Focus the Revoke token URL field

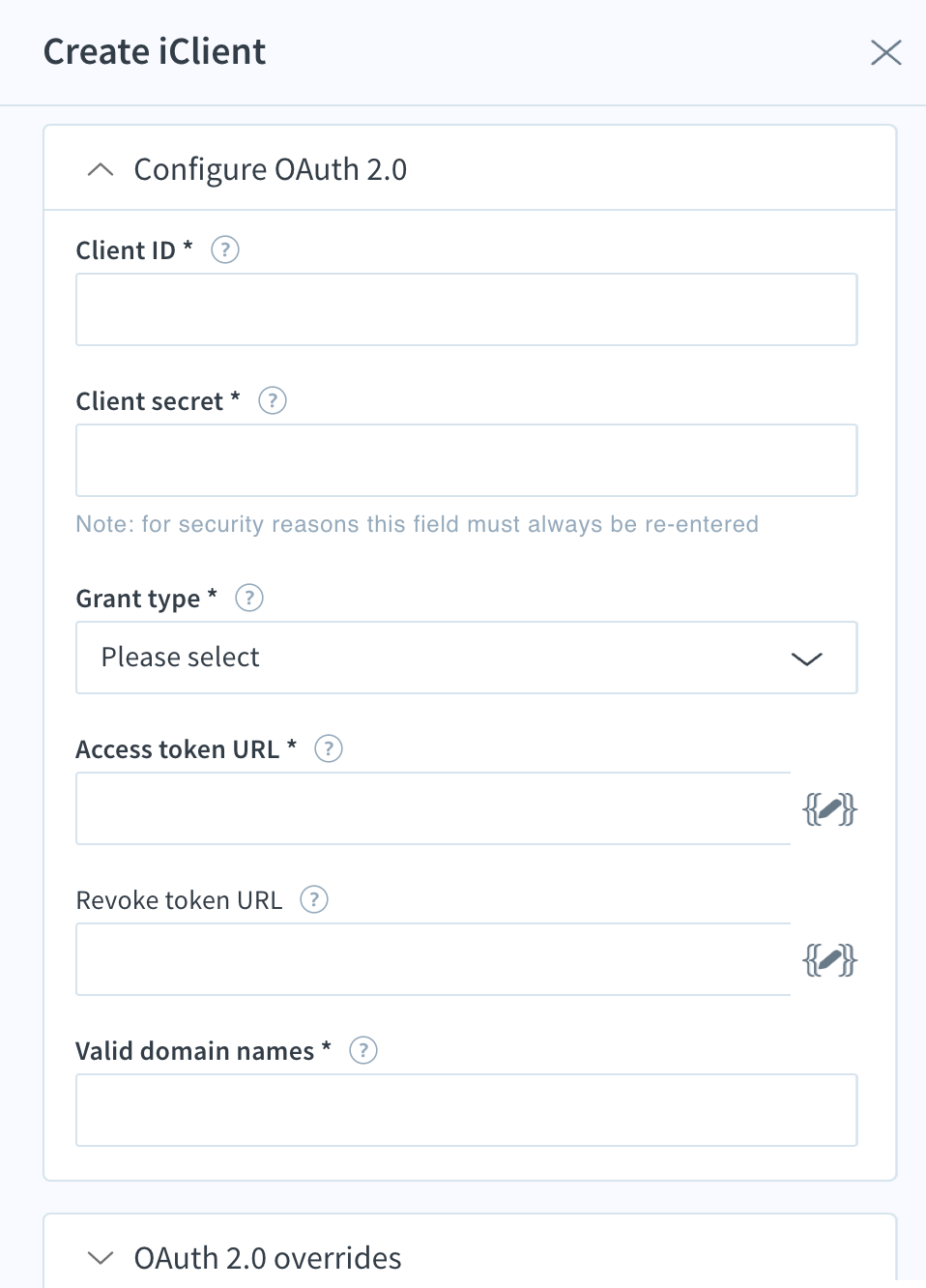[434, 959]
